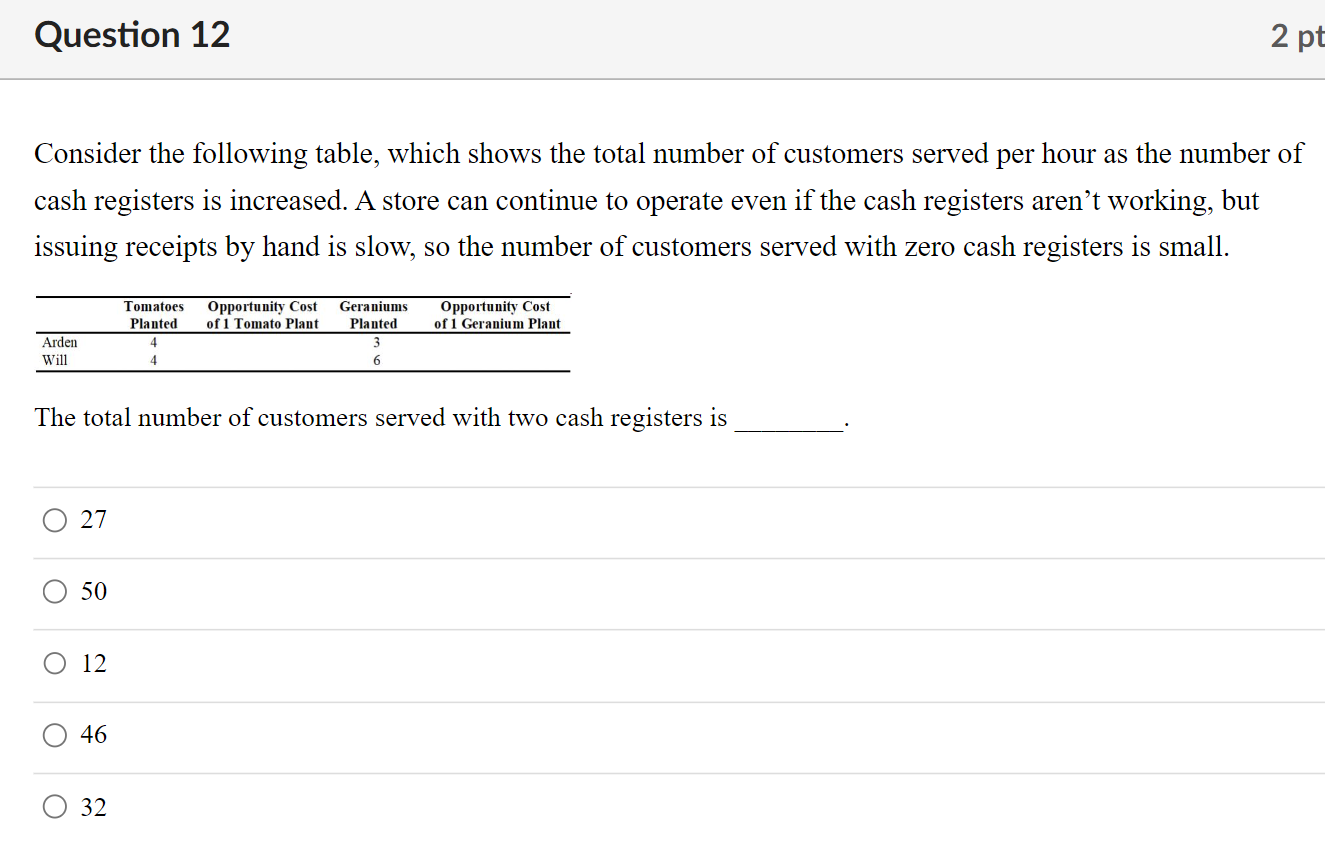Viewport: 1325px width, 862px height.
Task: Select the radio button for answer 12
Action: coord(54,663)
